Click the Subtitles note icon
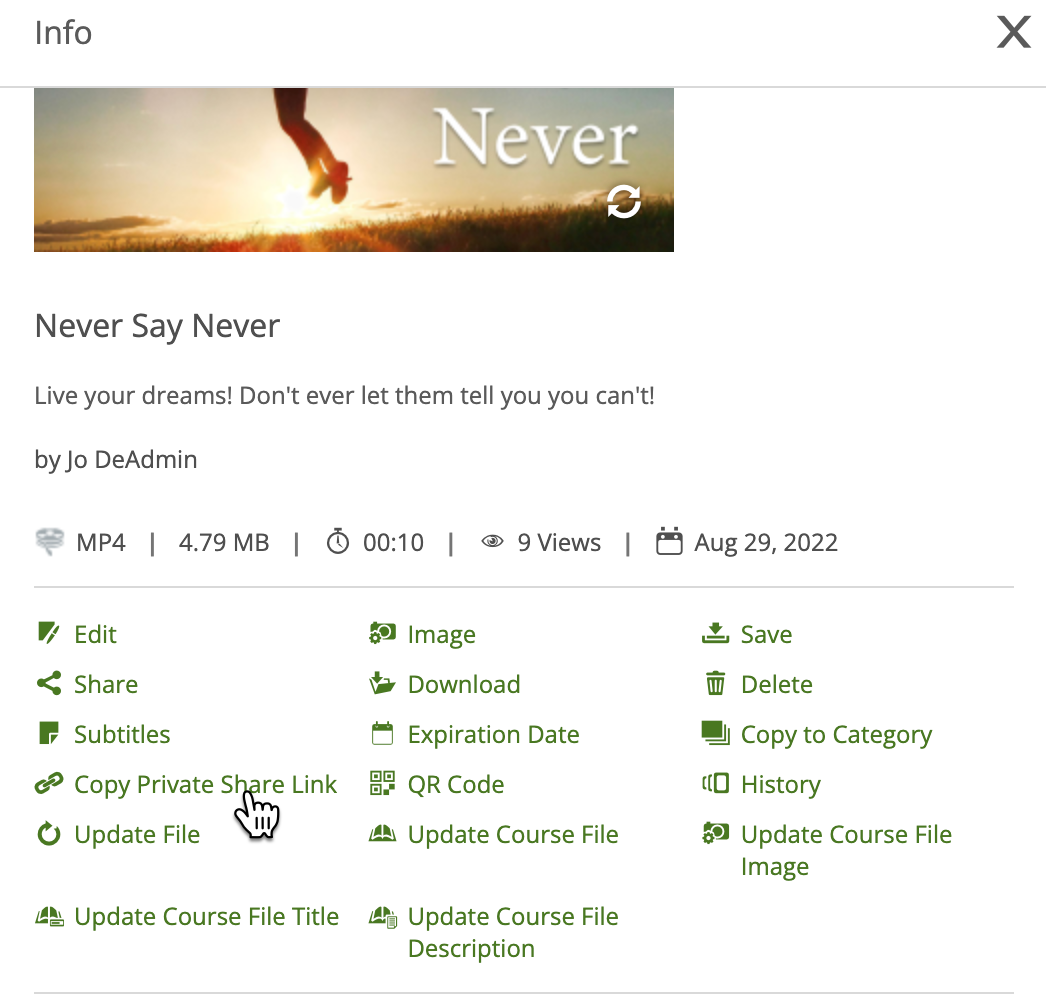The width and height of the screenshot is (1046, 1006). 49,733
